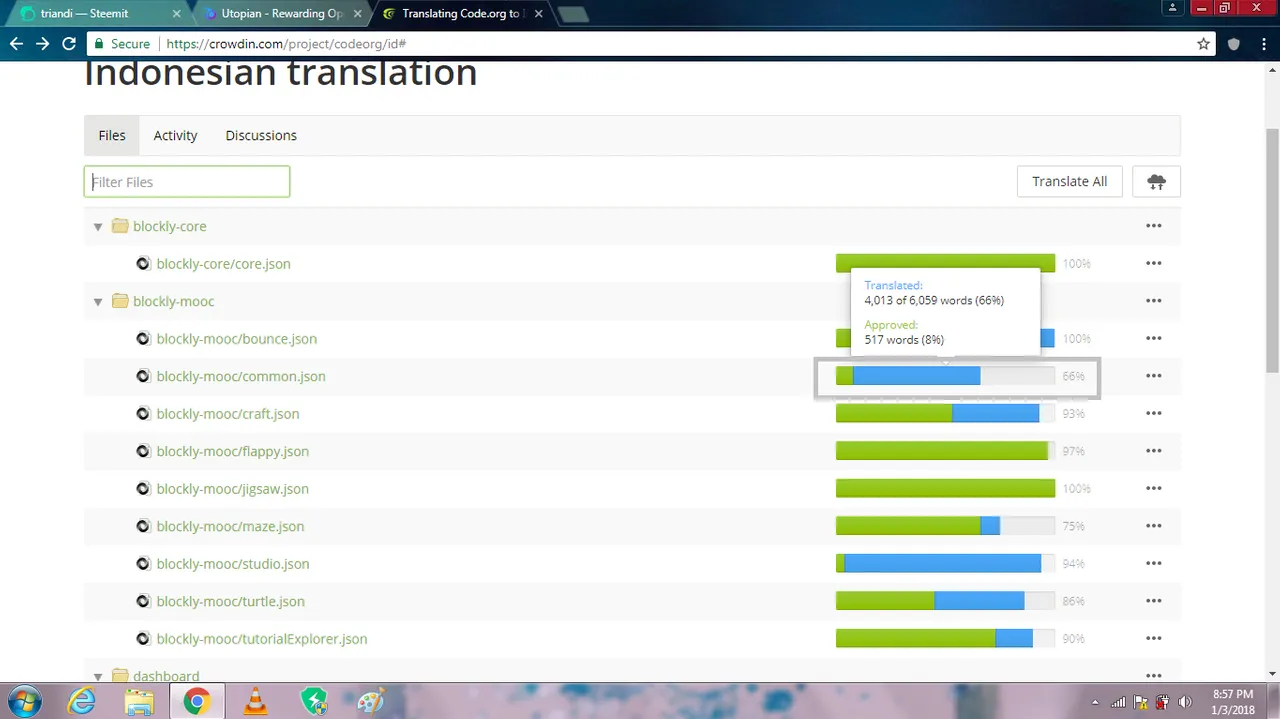Open the download/upload cloud icon button
Screen dimensions: 1280x719
(x=1156, y=181)
